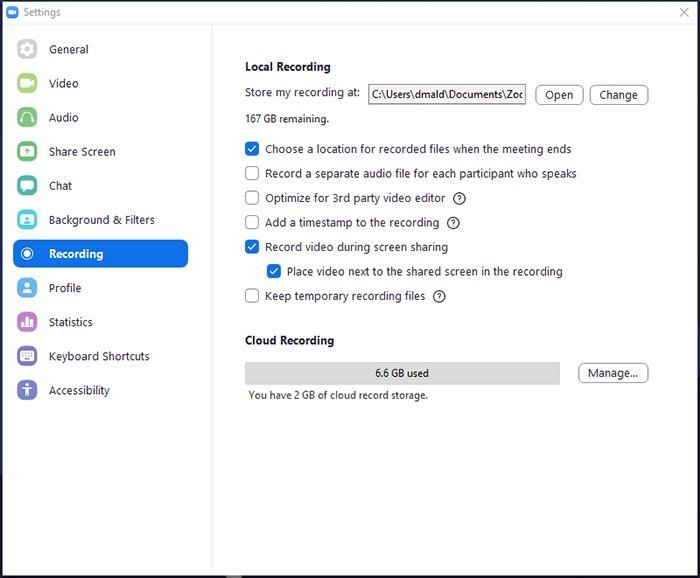Viewport: 700px width, 578px height.
Task: Click Open to view recording folder
Action: (559, 95)
